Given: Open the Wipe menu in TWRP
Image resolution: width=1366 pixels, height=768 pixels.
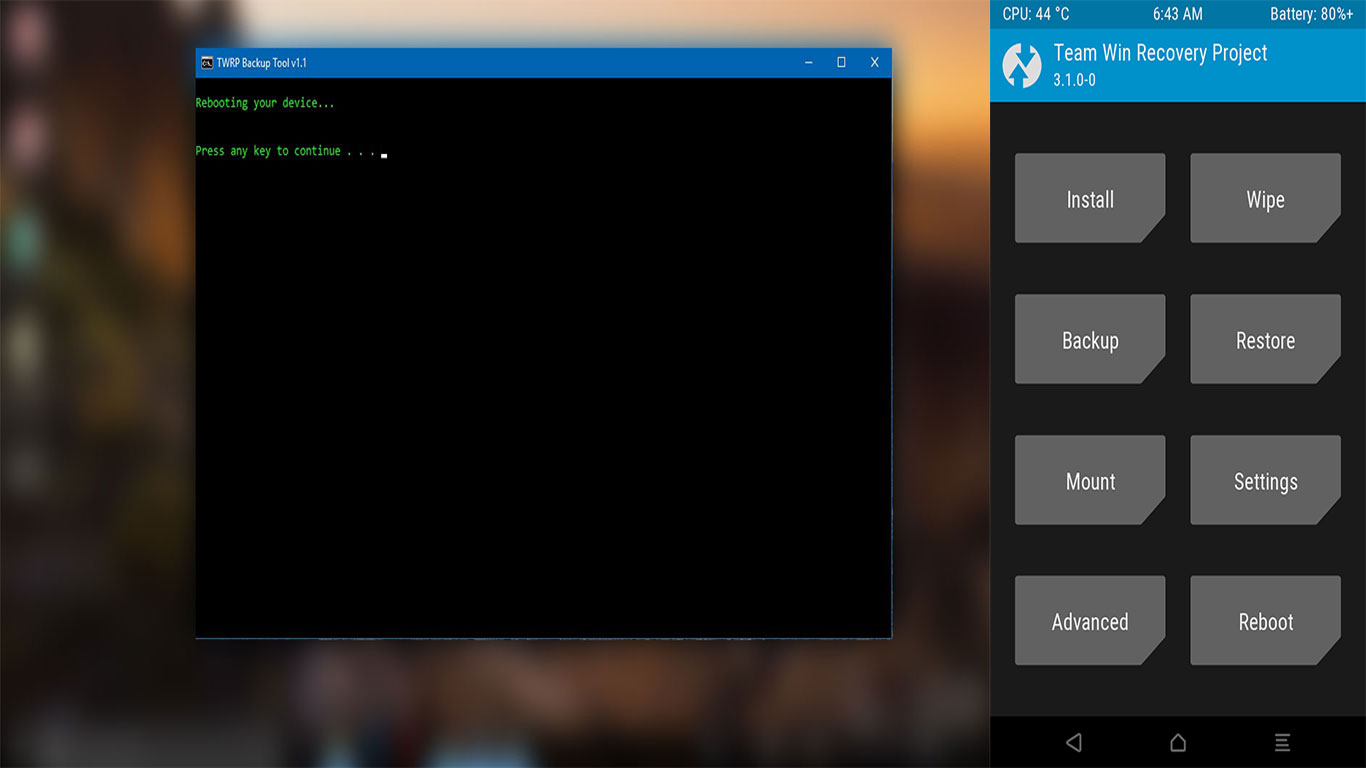Looking at the screenshot, I should [1265, 198].
